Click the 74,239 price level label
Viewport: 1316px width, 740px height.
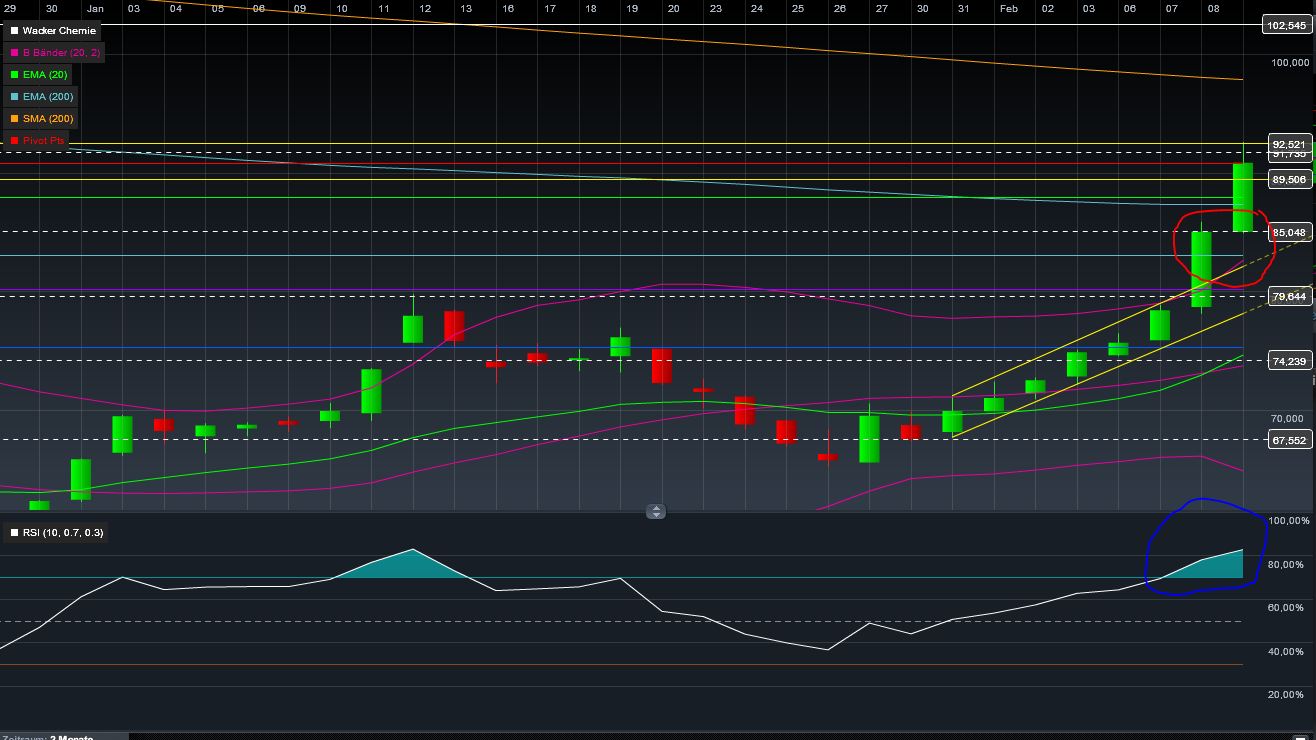pyautogui.click(x=1287, y=361)
